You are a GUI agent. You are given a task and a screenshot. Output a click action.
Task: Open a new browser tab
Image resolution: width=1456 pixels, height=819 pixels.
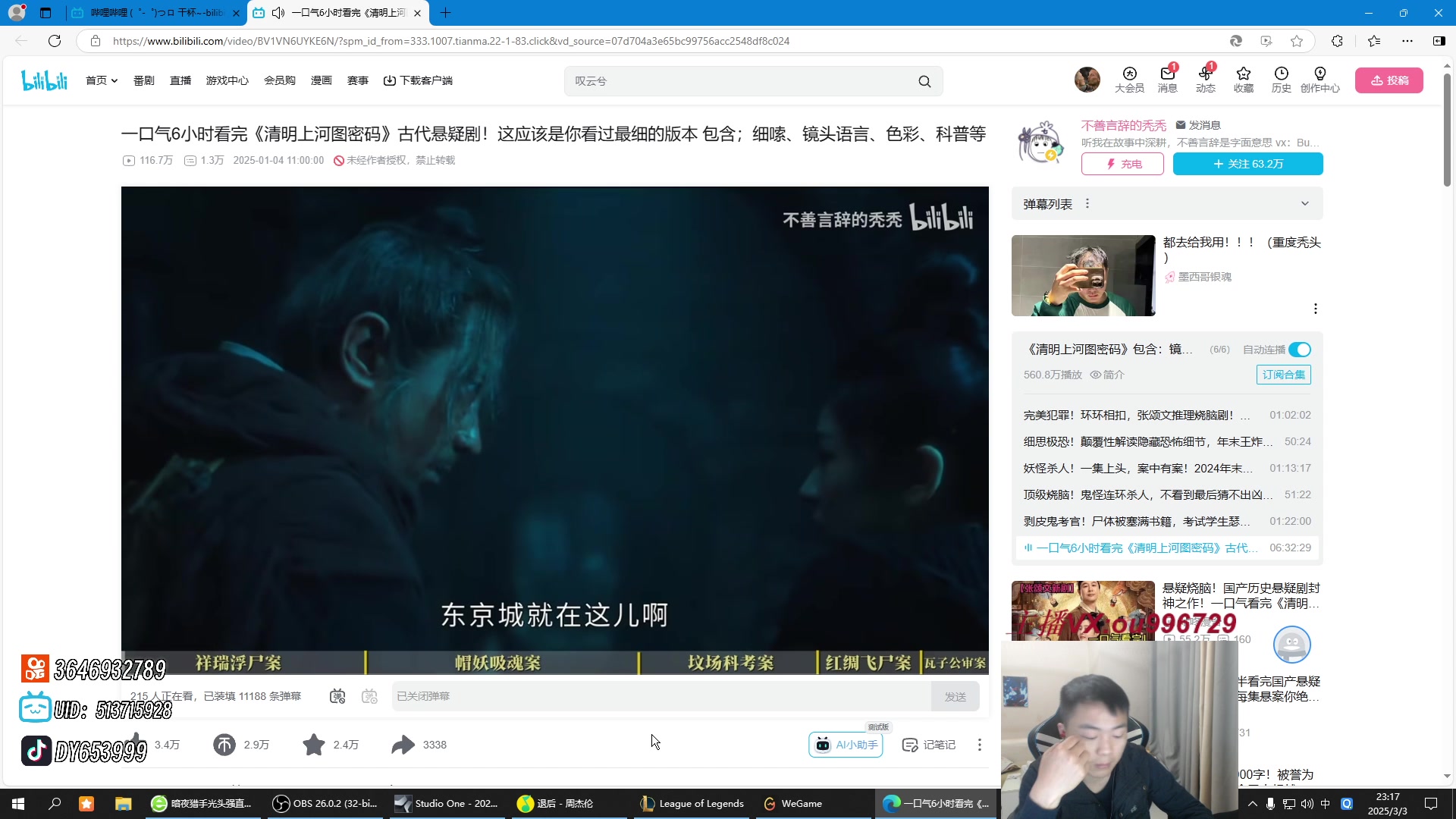[x=445, y=13]
